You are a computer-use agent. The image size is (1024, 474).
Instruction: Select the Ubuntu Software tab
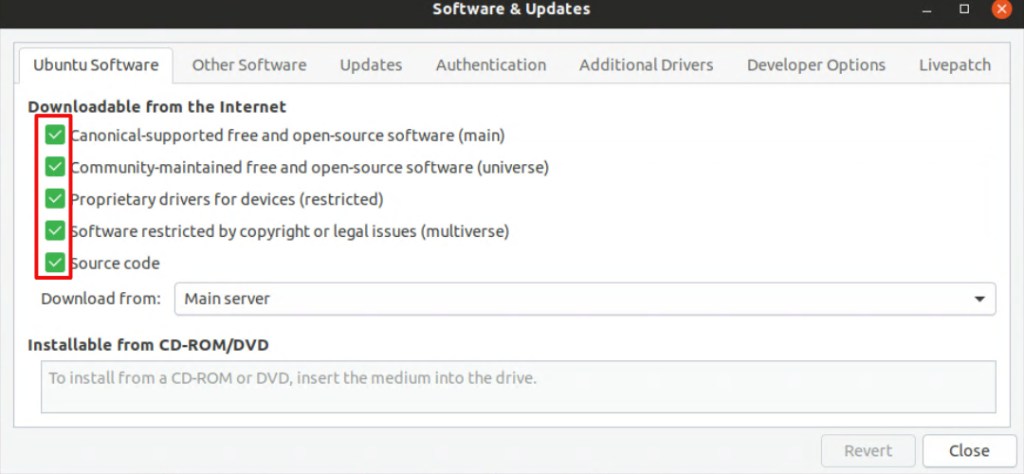click(x=96, y=65)
